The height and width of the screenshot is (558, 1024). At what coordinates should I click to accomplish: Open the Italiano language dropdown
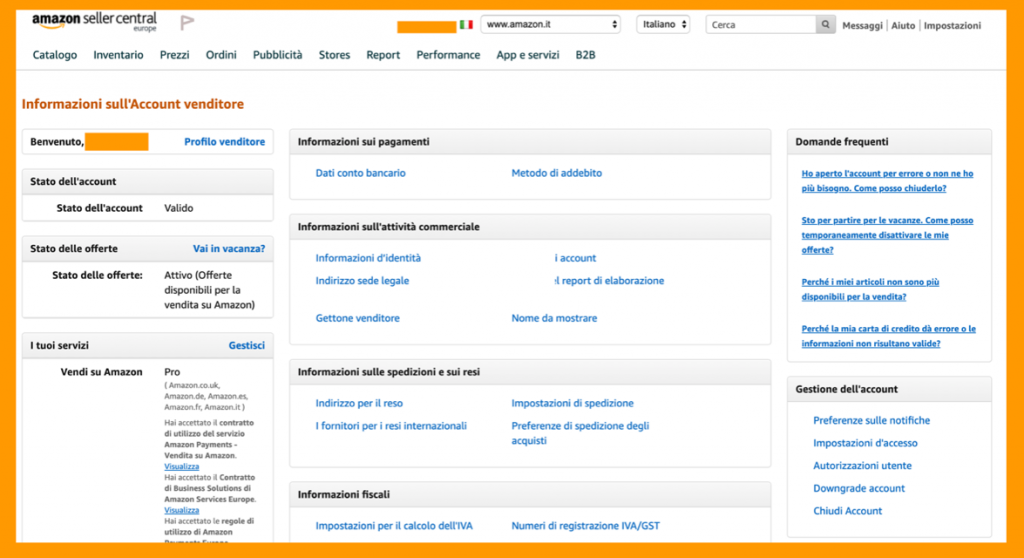664,24
